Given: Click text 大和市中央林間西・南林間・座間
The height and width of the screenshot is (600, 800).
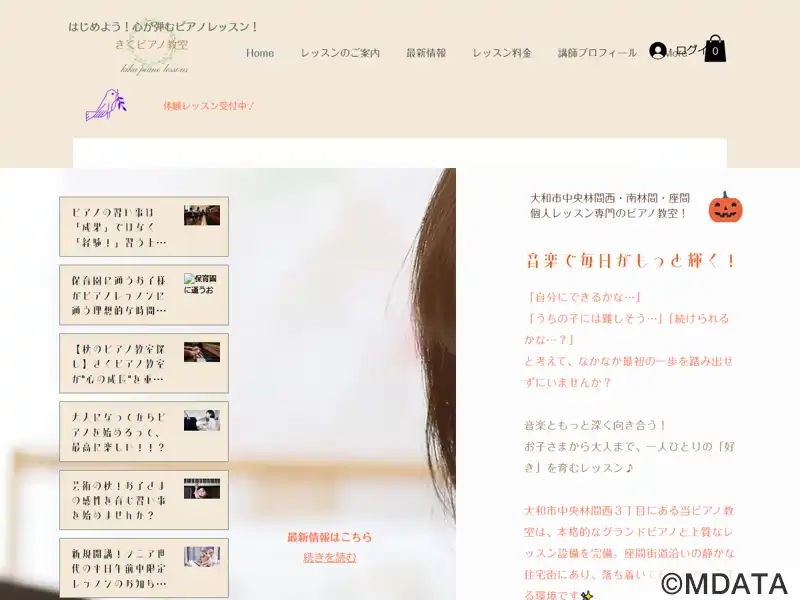Looking at the screenshot, I should tap(610, 198).
